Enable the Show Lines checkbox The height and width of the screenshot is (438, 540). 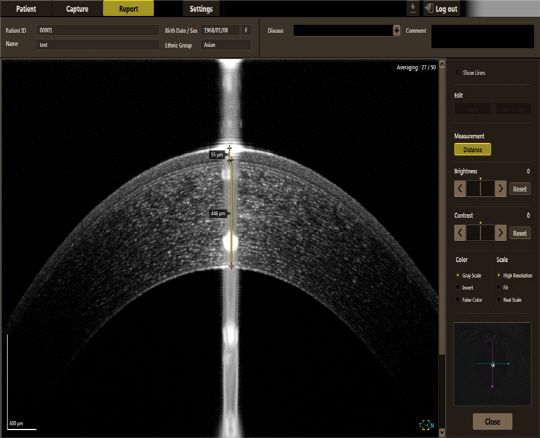(458, 73)
